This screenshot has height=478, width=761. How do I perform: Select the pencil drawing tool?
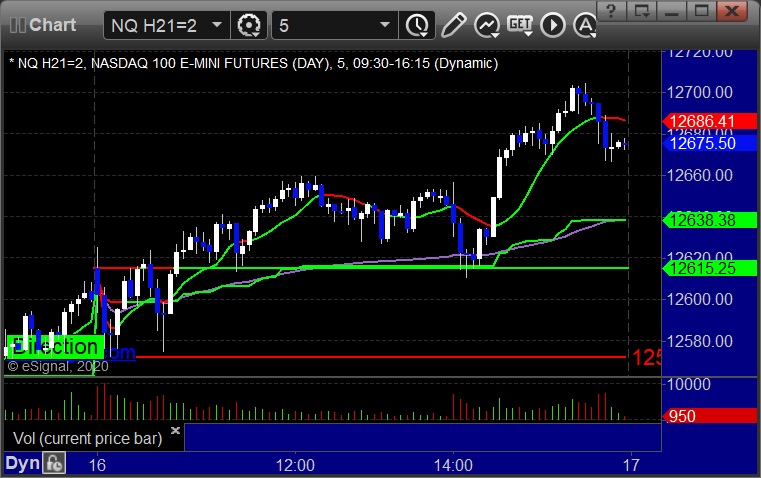click(453, 25)
